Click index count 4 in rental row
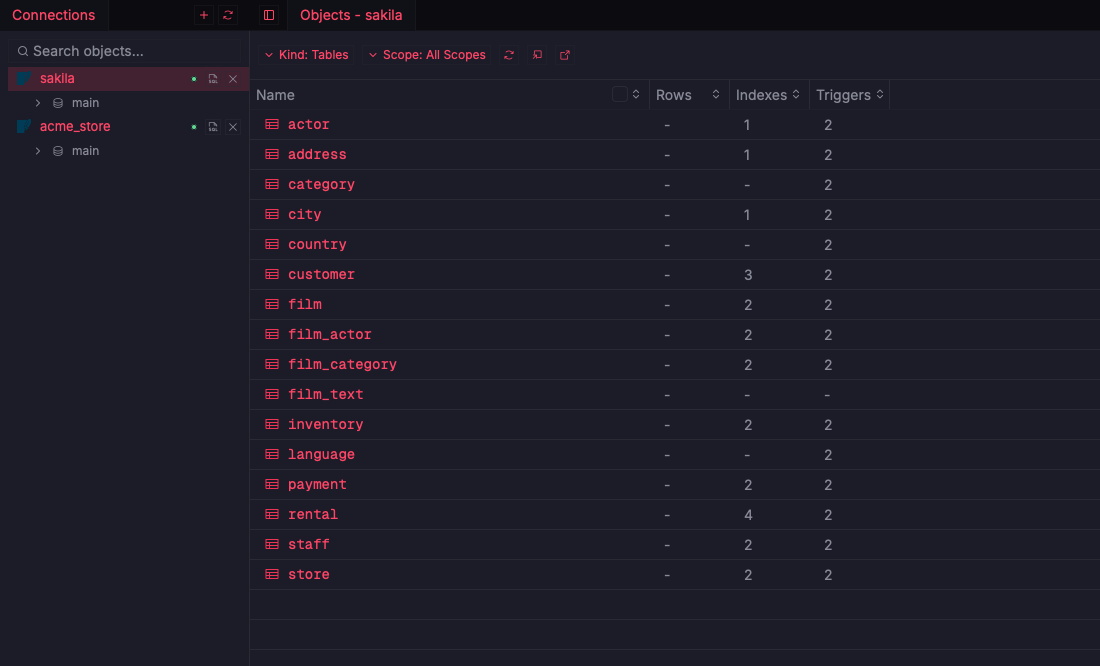 (748, 515)
